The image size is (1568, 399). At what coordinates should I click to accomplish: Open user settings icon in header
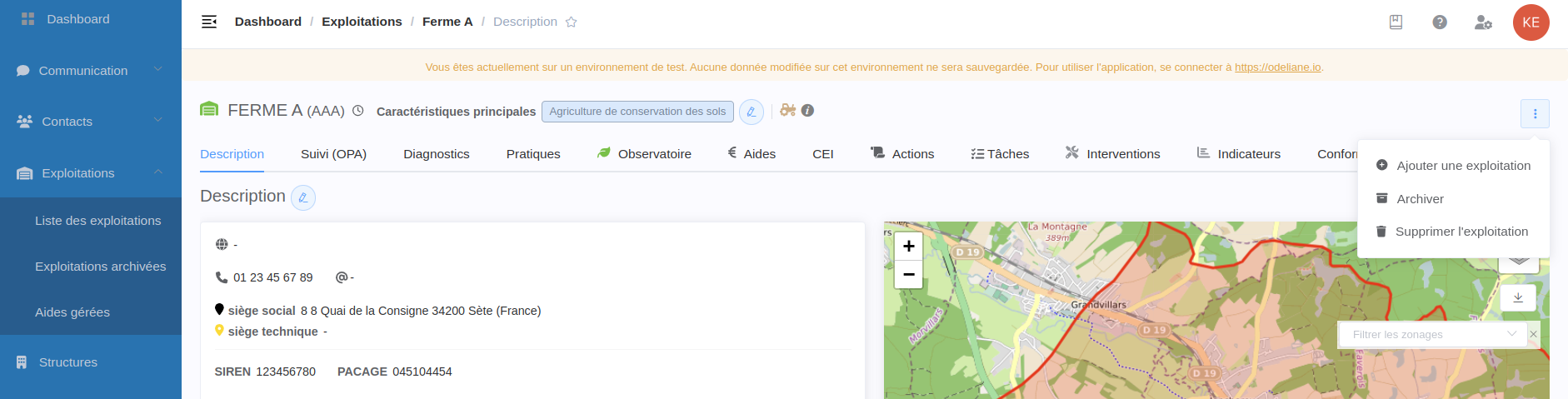pyautogui.click(x=1483, y=22)
